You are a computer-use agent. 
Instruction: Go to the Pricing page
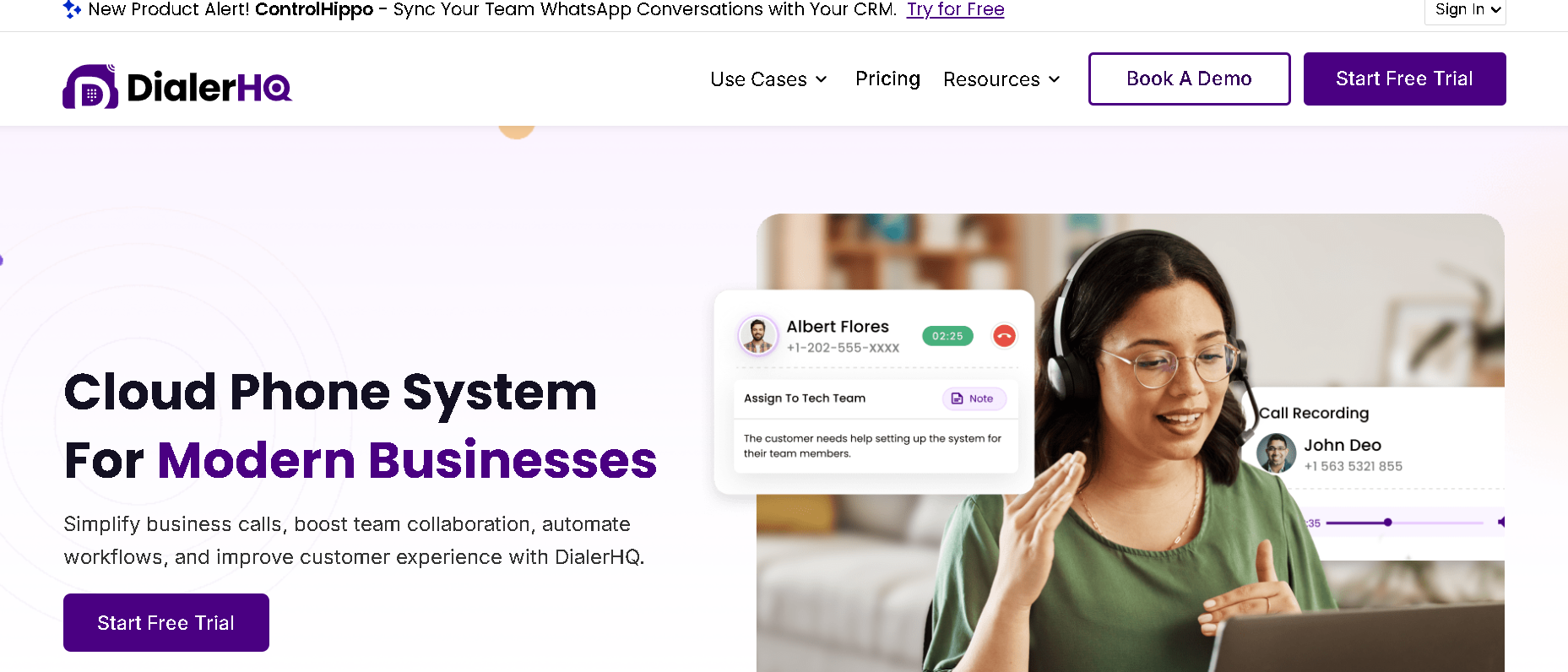pos(887,79)
